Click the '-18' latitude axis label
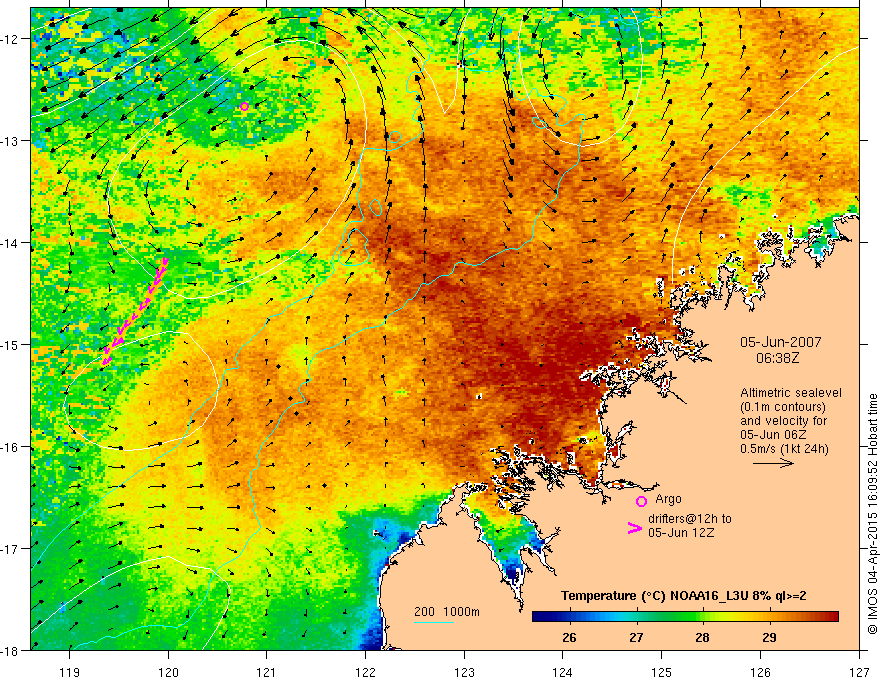The image size is (880, 680). point(11,650)
